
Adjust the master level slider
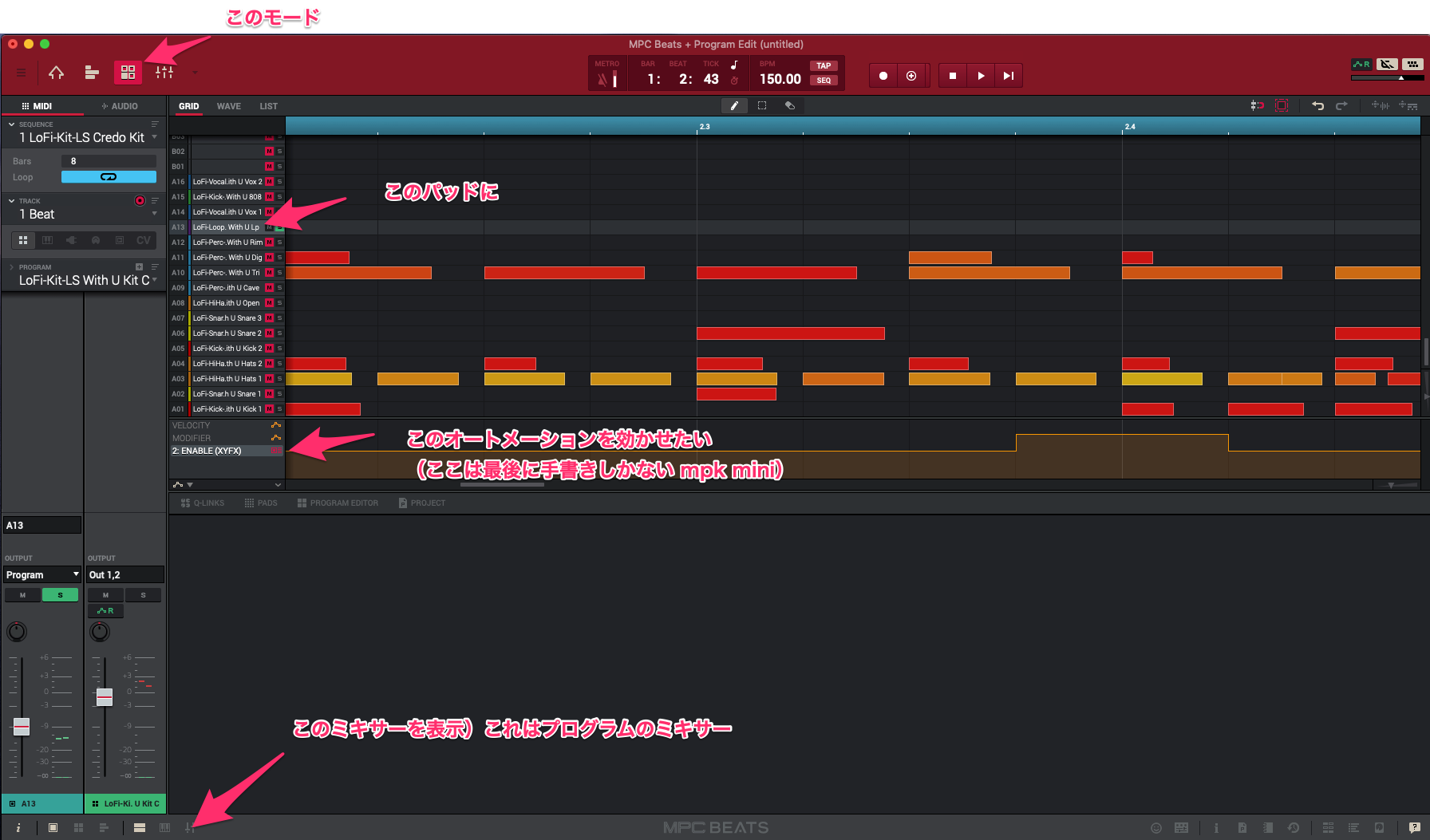1387,78
